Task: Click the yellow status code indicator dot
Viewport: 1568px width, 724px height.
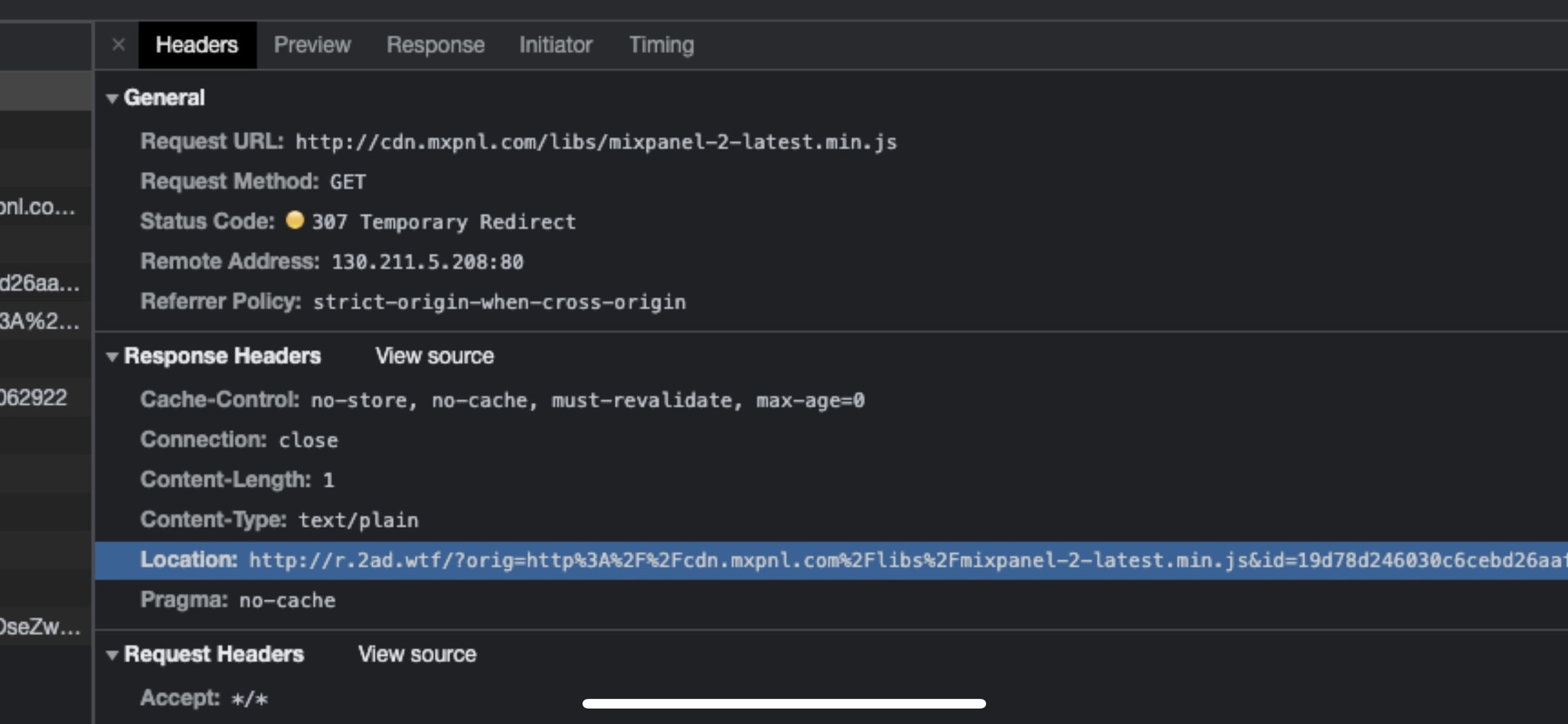Action: tap(295, 220)
